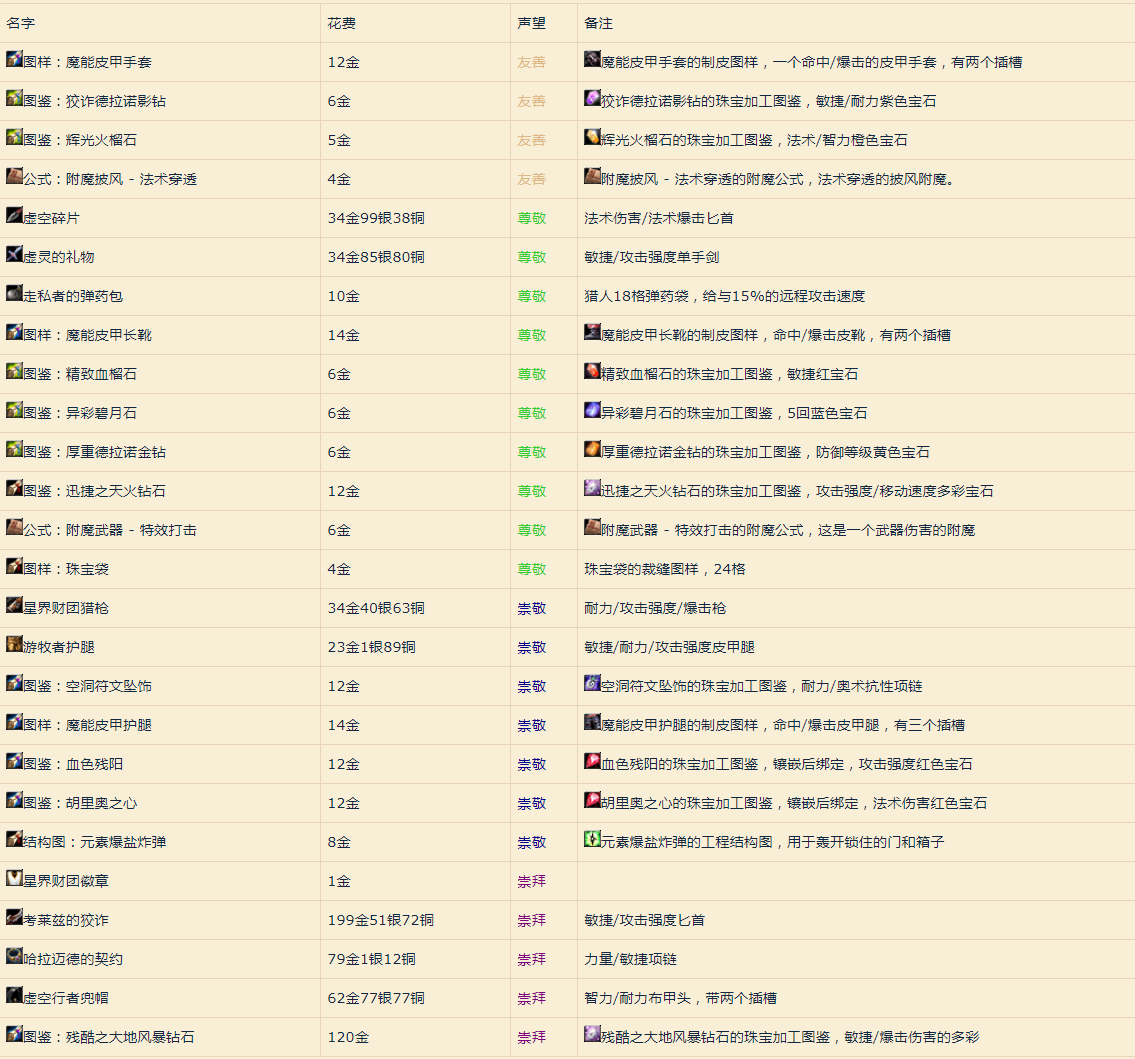Open 图鉴：残酷之大地风暴钻石 item link
Screen dimensions: 1135x1059
[108, 1037]
